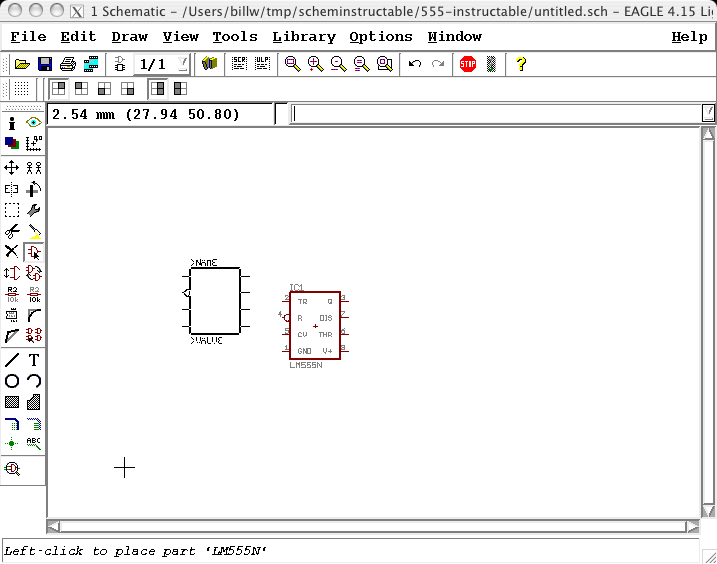717x564 pixels.
Task: Toggle the Mirror off parameter button
Action: (158, 88)
